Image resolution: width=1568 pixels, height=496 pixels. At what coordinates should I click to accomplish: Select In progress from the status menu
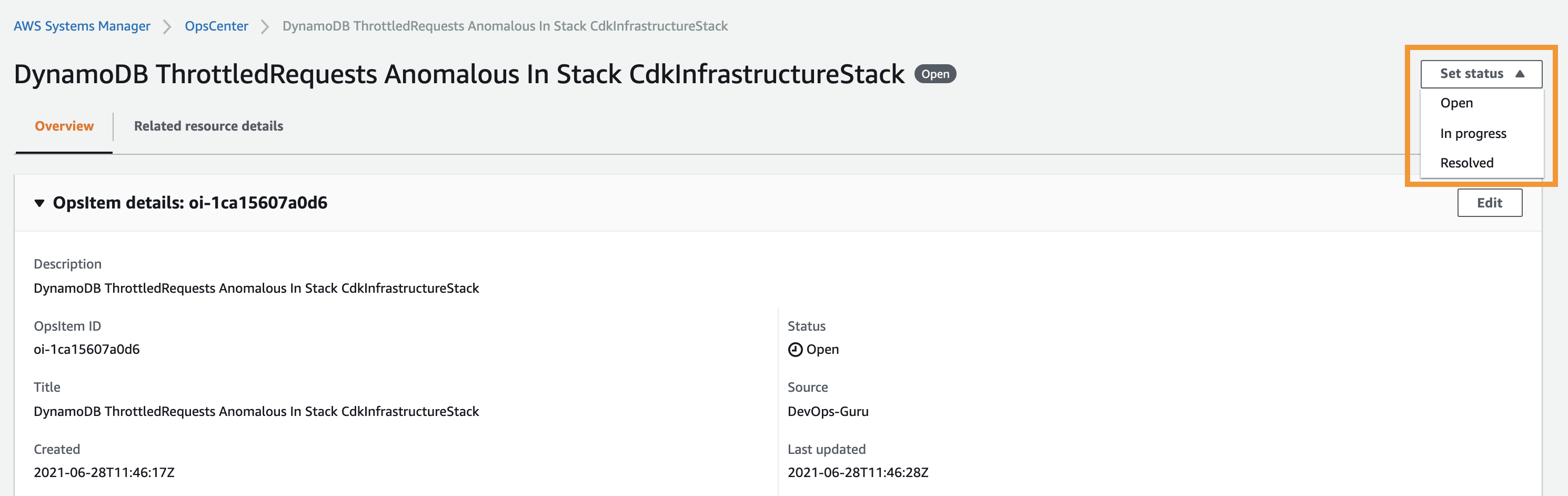pyautogui.click(x=1474, y=133)
